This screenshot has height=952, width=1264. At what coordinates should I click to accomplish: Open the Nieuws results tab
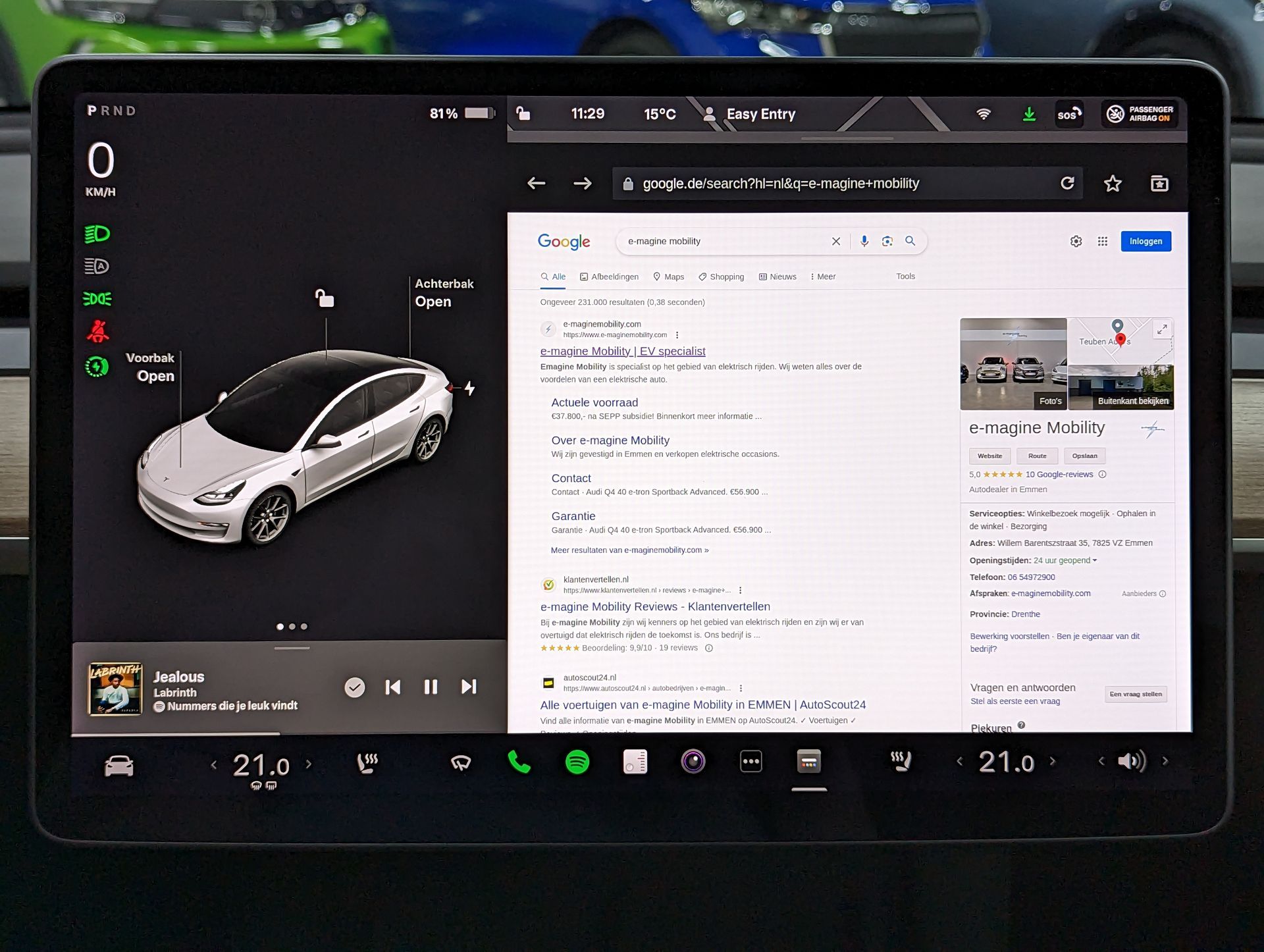coord(777,277)
